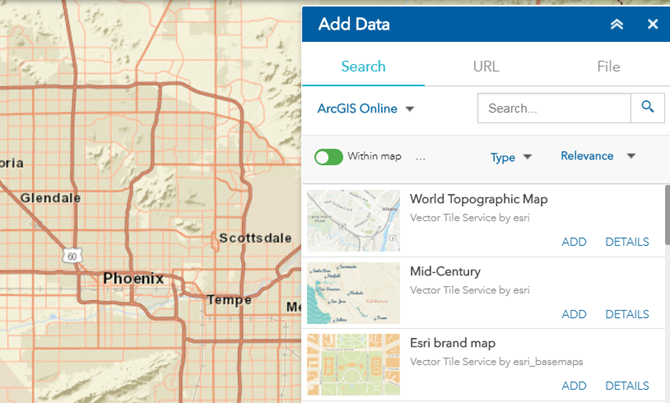The height and width of the screenshot is (403, 670).
Task: Expand the Type filter dropdown
Action: [x=511, y=157]
